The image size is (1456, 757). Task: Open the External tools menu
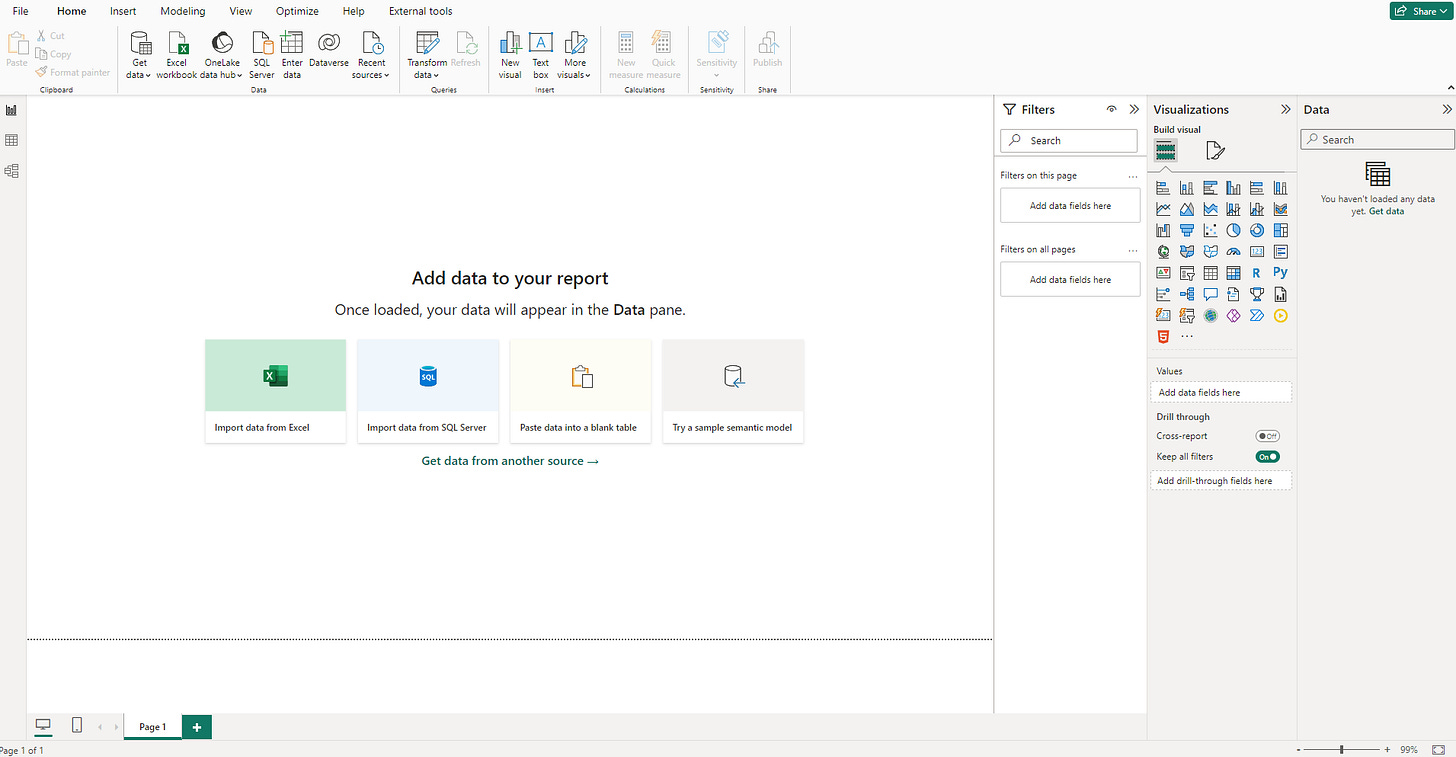420,11
